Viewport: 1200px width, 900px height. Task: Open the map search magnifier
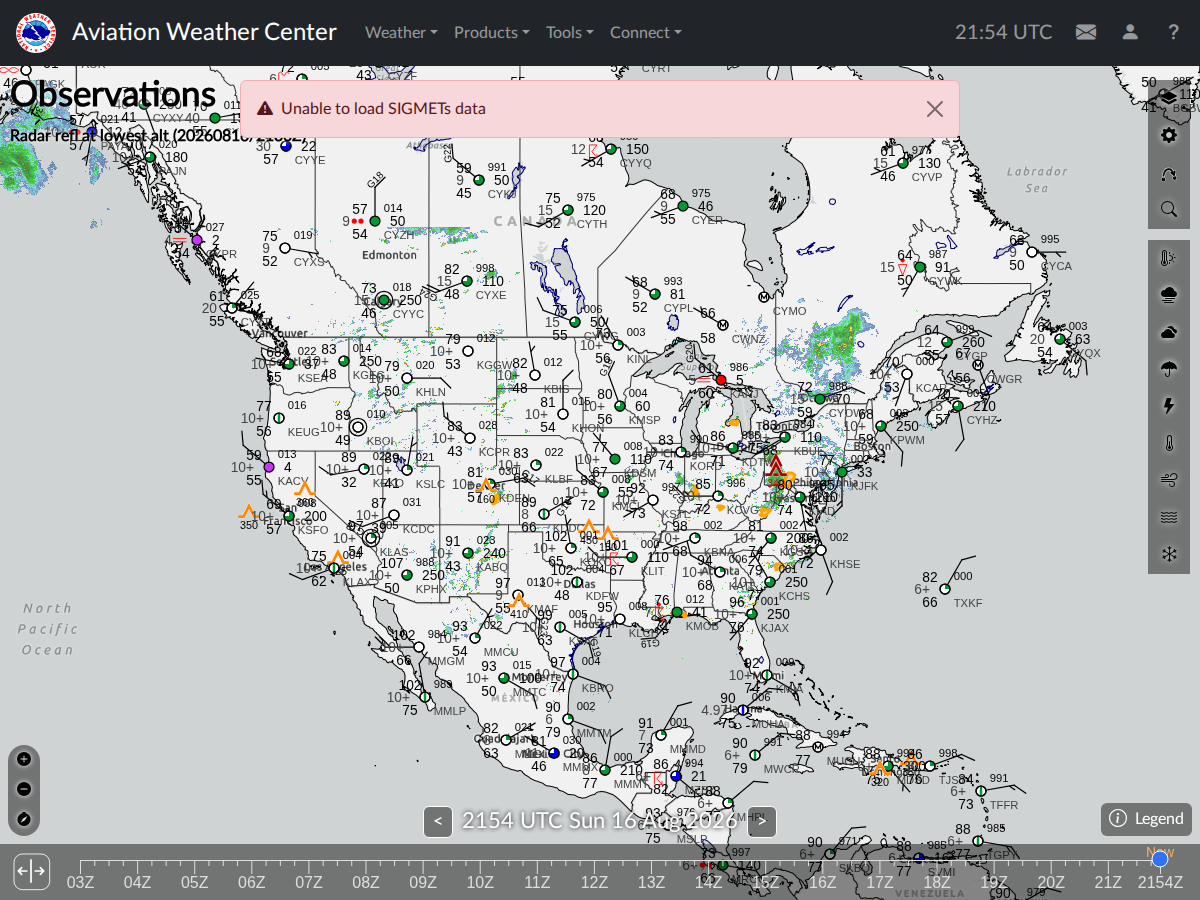1168,209
